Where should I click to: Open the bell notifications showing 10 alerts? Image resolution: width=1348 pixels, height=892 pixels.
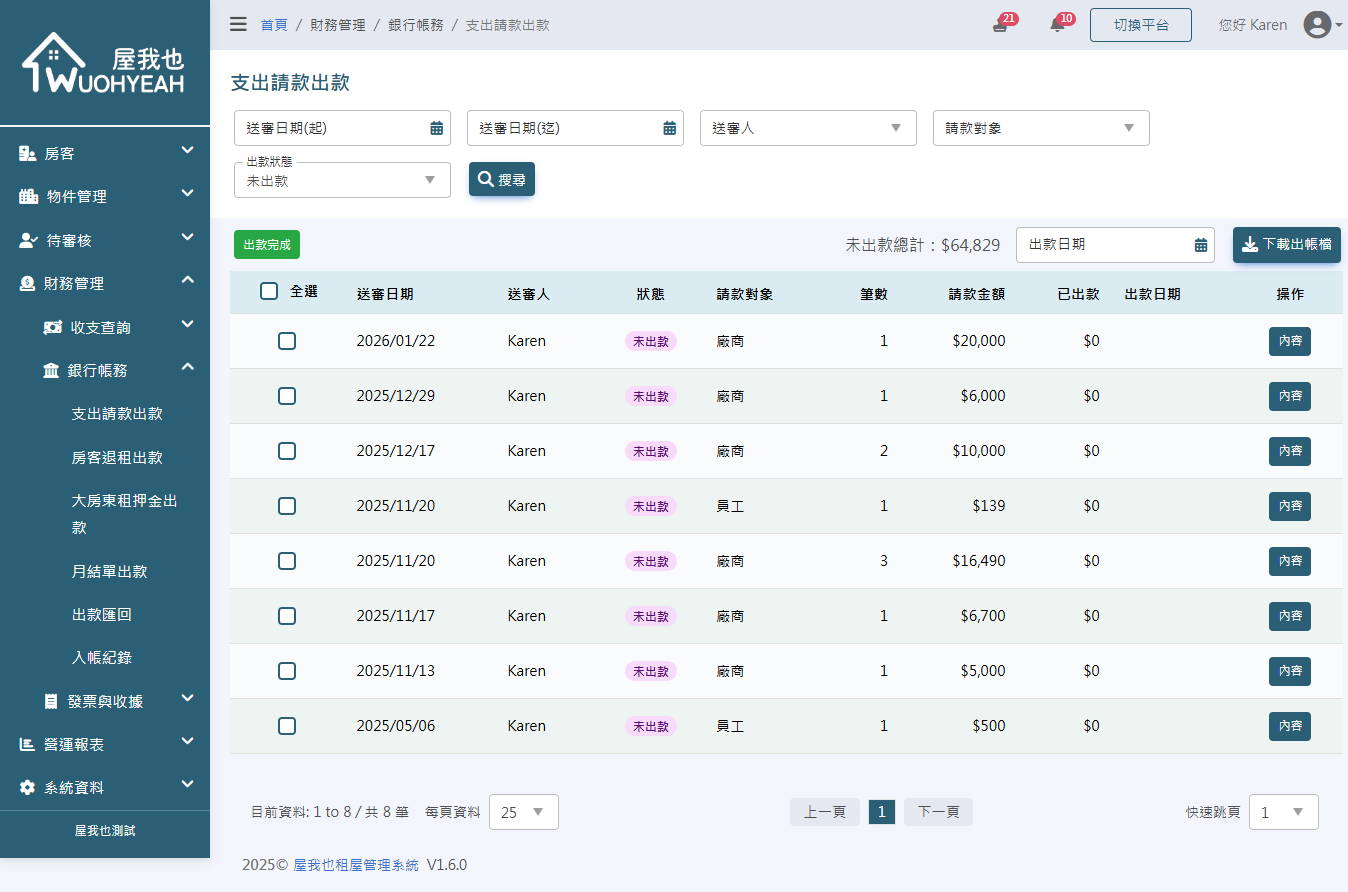1056,25
